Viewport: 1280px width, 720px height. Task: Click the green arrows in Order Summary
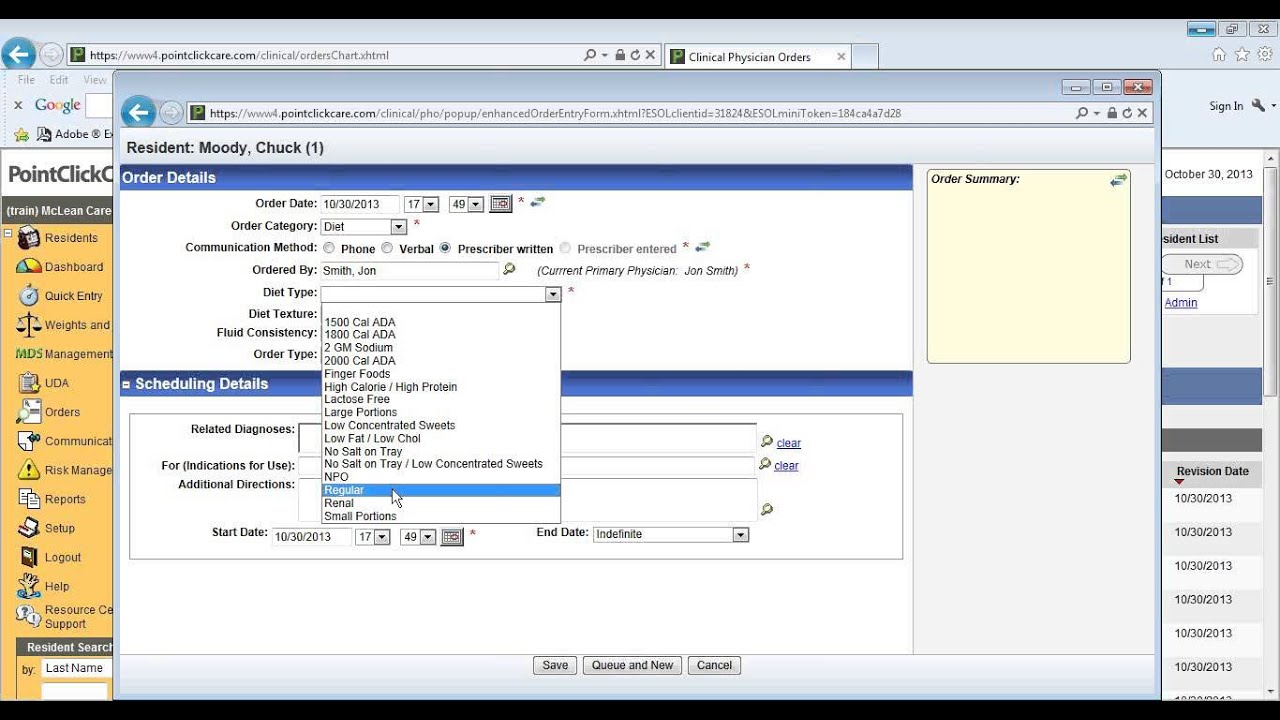tap(1118, 180)
